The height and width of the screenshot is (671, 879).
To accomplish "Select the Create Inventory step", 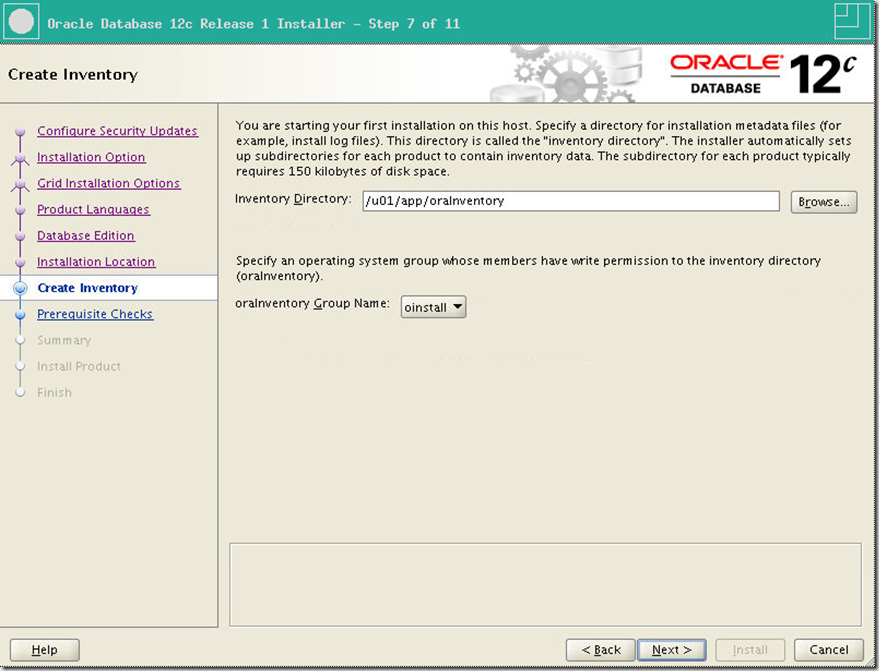I will point(87,288).
